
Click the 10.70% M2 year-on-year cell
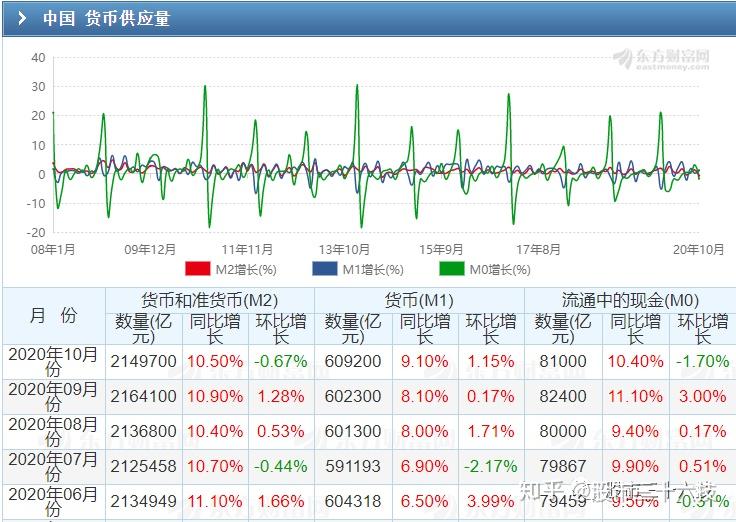pos(215,466)
